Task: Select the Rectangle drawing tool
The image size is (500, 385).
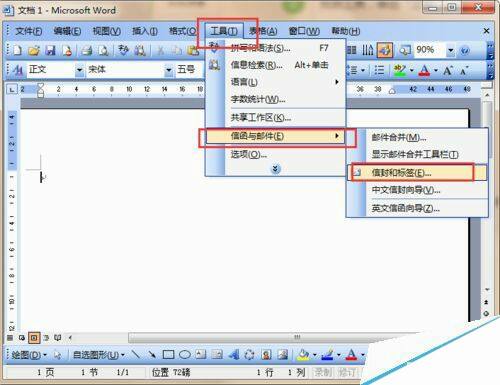Action: [x=168, y=354]
